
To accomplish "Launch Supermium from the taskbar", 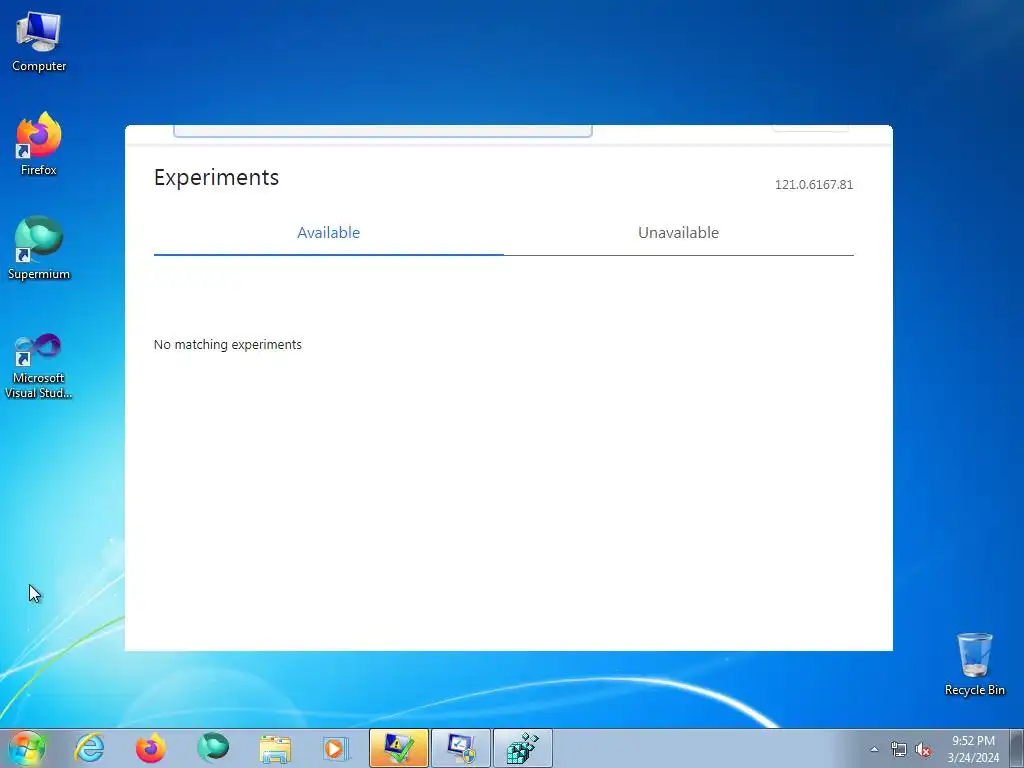I will click(213, 748).
